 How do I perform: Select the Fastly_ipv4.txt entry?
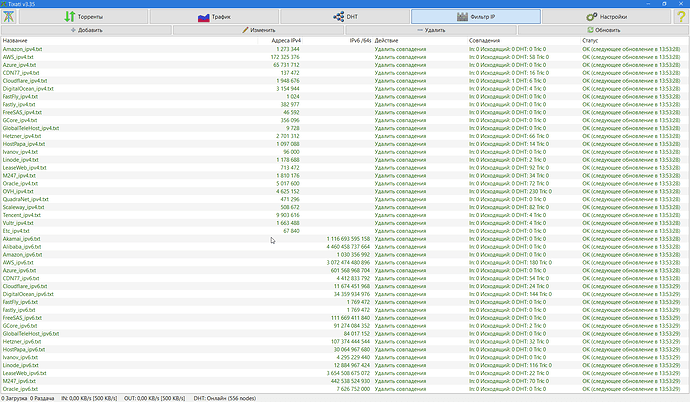(x=345, y=105)
